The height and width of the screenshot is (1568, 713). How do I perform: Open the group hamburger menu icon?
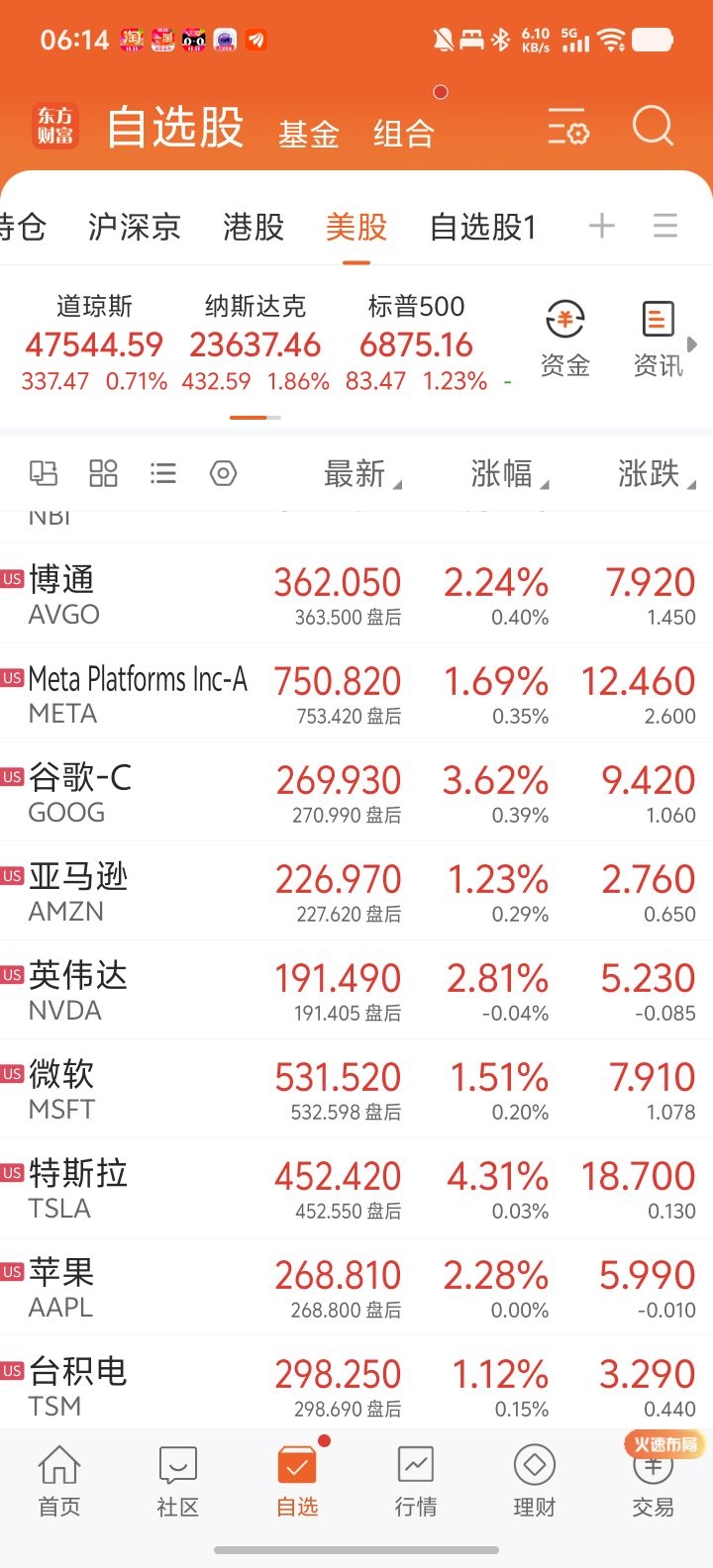[665, 227]
